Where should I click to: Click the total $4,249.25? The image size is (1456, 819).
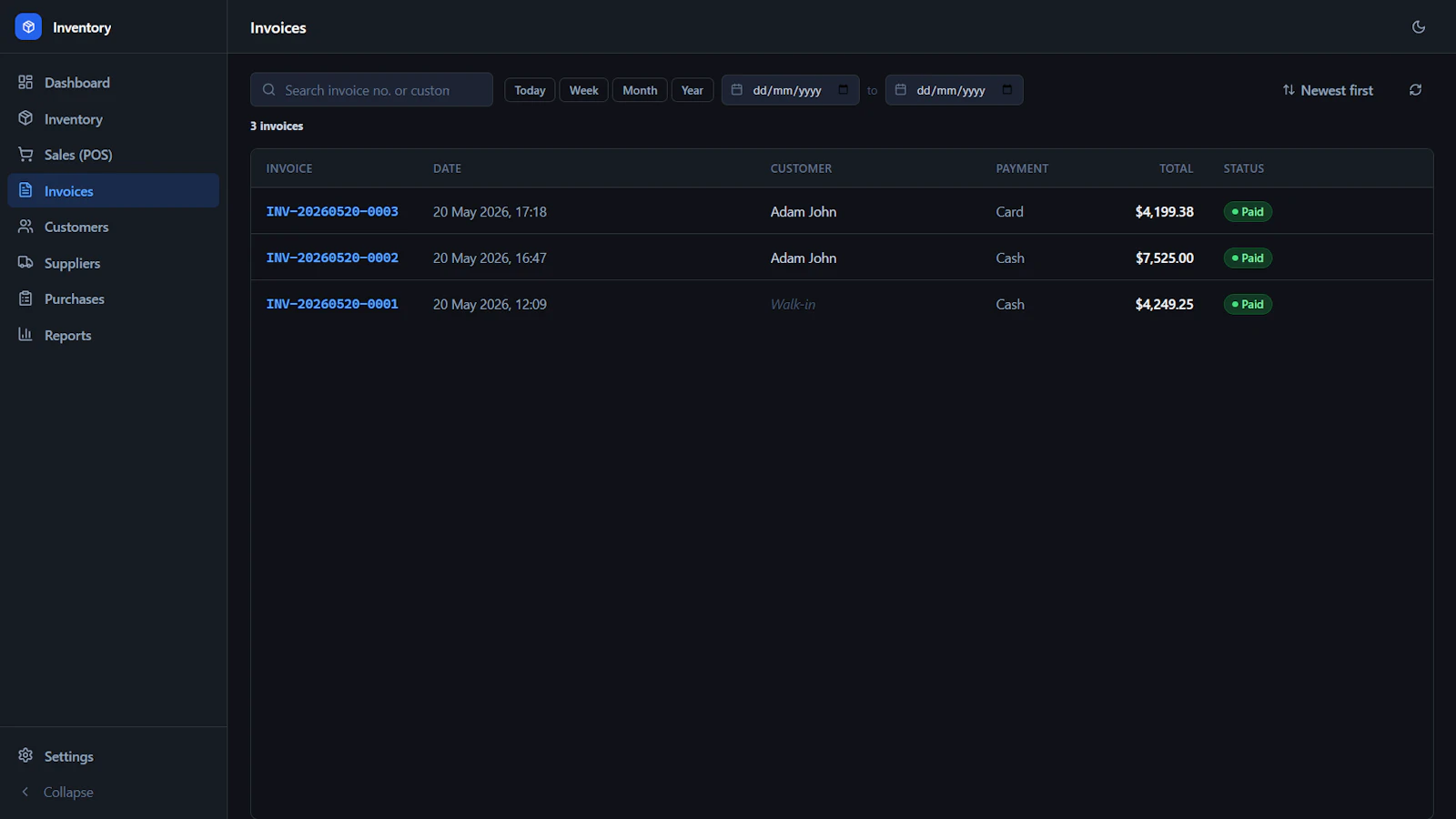click(1164, 304)
